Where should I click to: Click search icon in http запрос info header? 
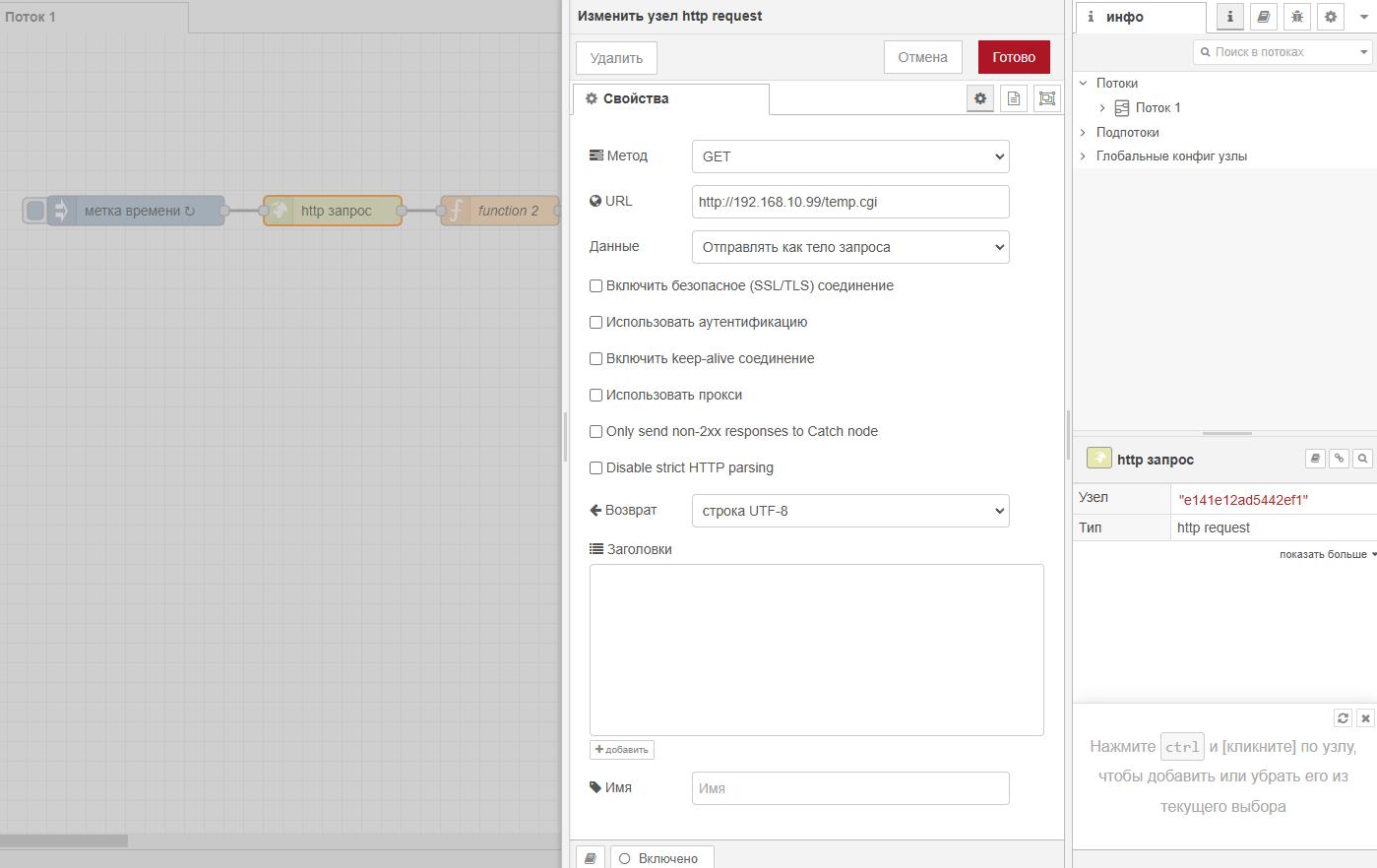1362,459
